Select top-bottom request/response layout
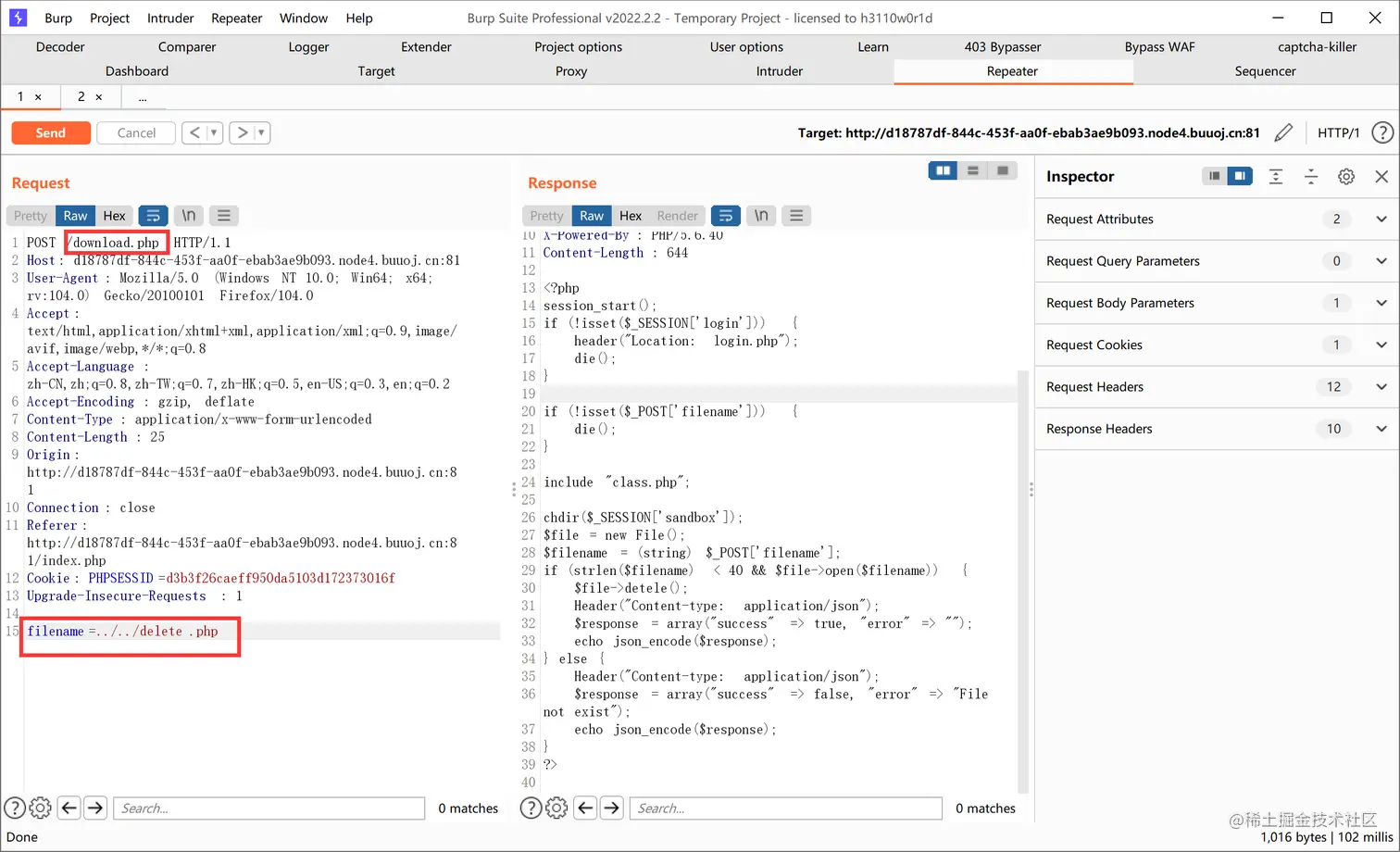Image resolution: width=1400 pixels, height=852 pixels. point(973,170)
